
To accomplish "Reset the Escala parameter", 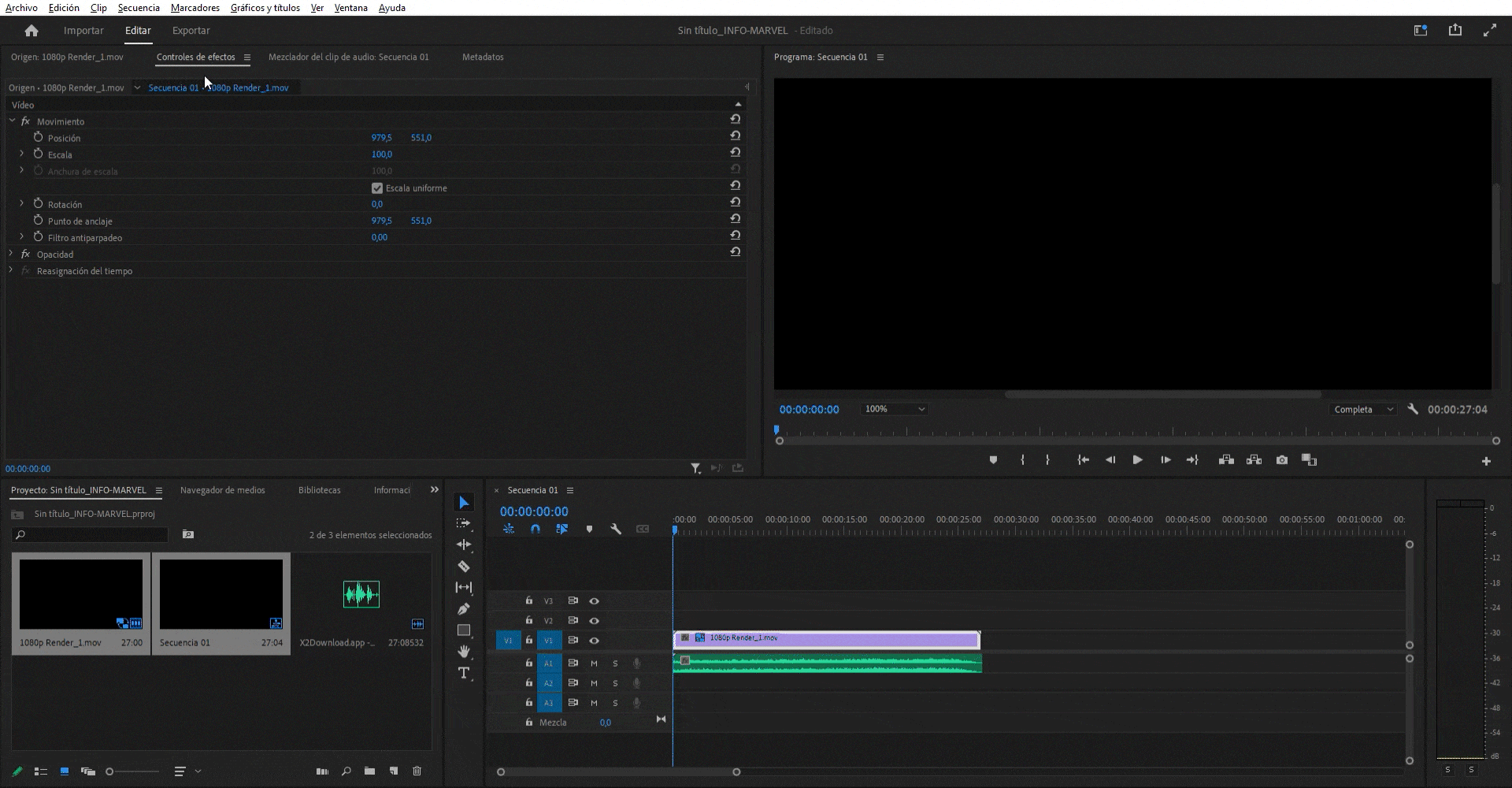I will click(735, 153).
